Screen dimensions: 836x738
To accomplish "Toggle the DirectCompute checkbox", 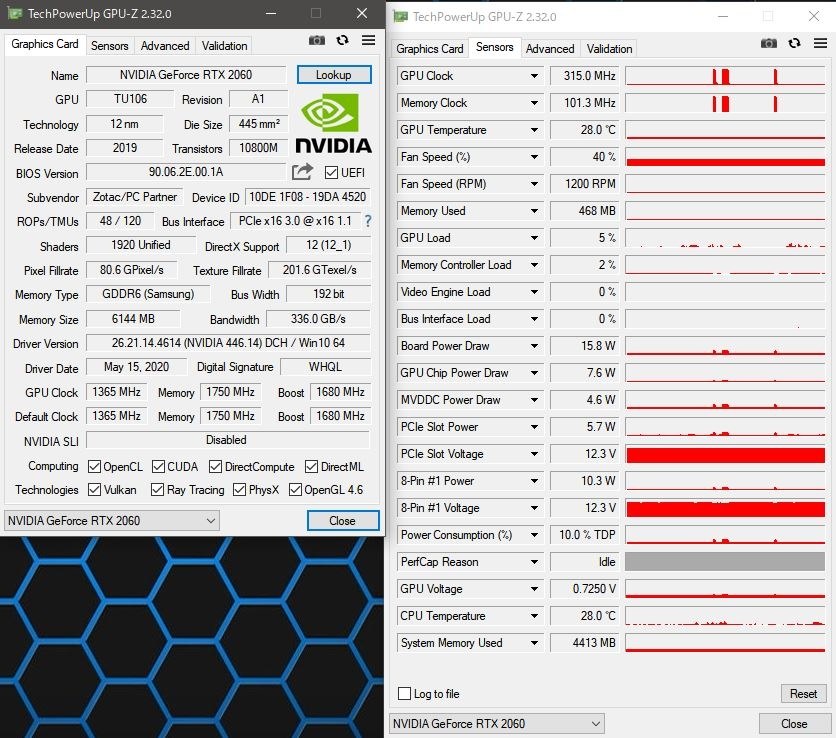I will coord(215,467).
